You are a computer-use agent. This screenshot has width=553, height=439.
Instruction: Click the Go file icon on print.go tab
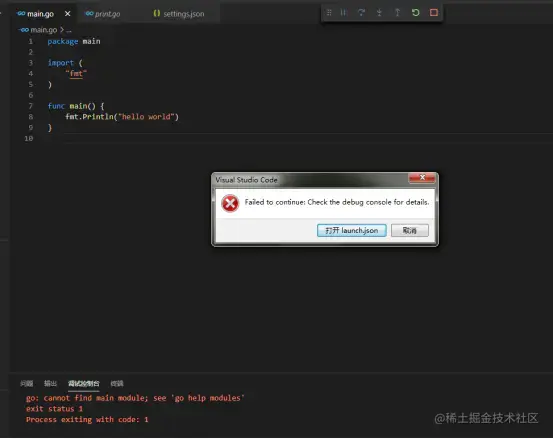point(89,13)
